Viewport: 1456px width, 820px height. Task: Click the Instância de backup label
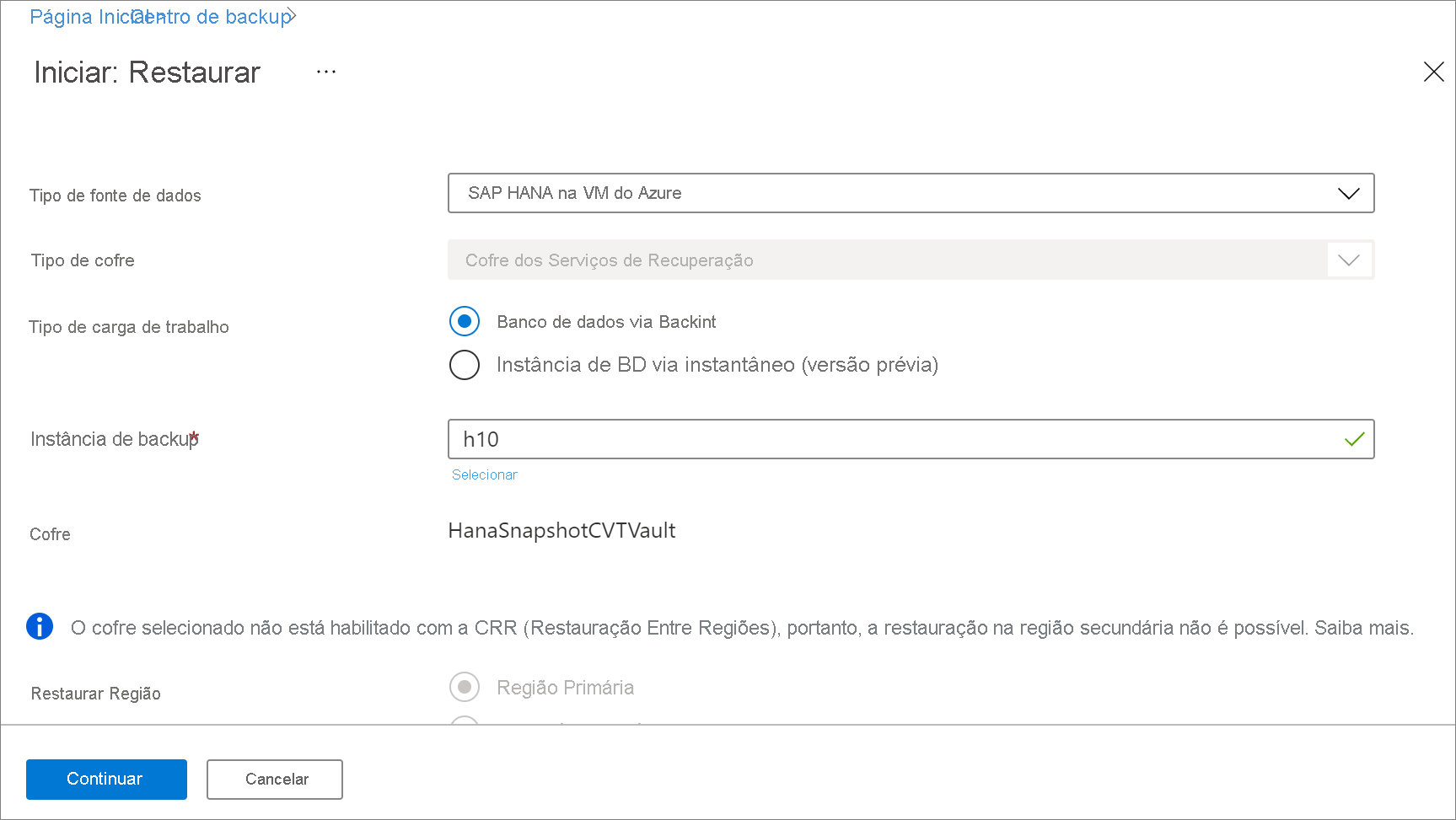click(114, 439)
